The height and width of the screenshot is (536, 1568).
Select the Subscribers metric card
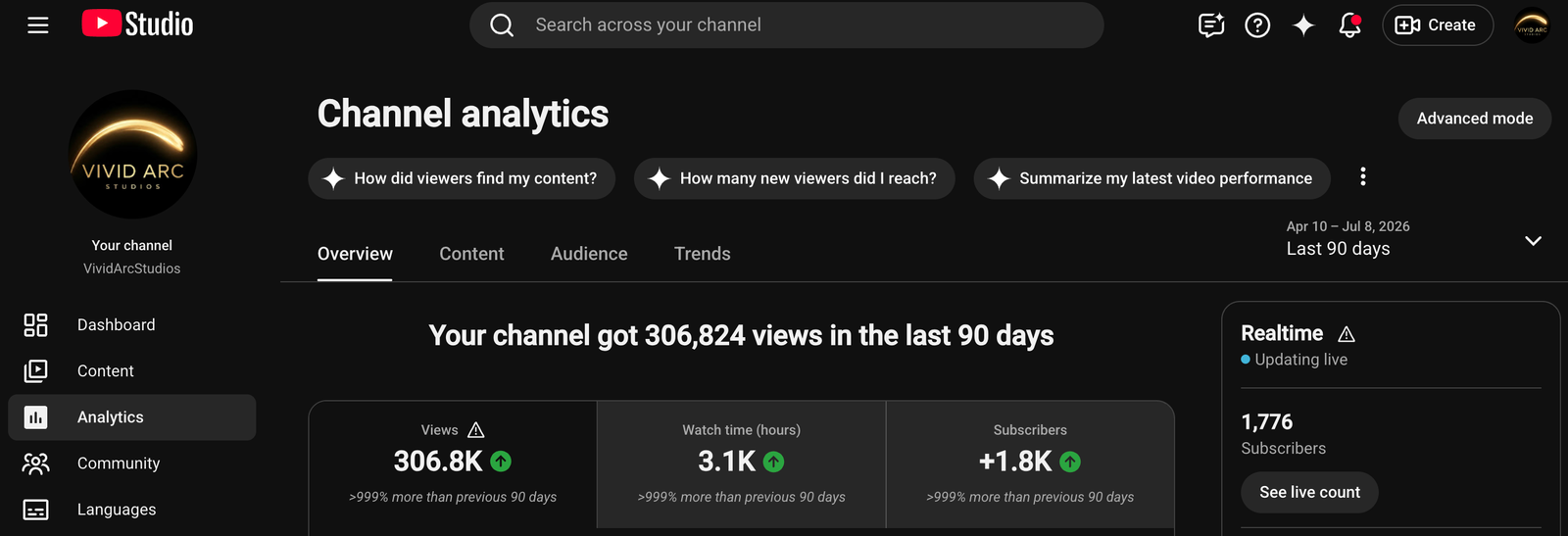coord(1030,464)
